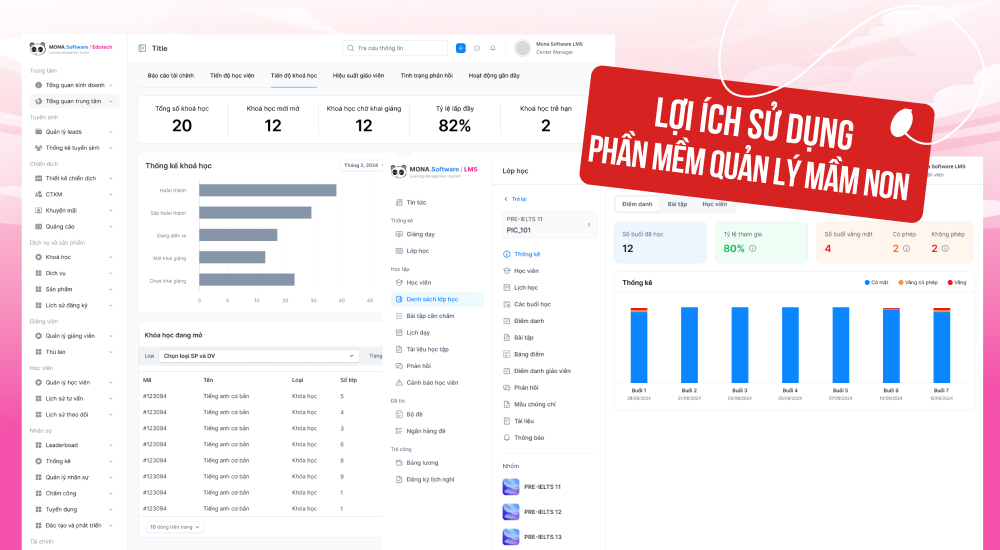Click the Khoá học gear icon
This screenshot has width=1000, height=550.
point(38,257)
